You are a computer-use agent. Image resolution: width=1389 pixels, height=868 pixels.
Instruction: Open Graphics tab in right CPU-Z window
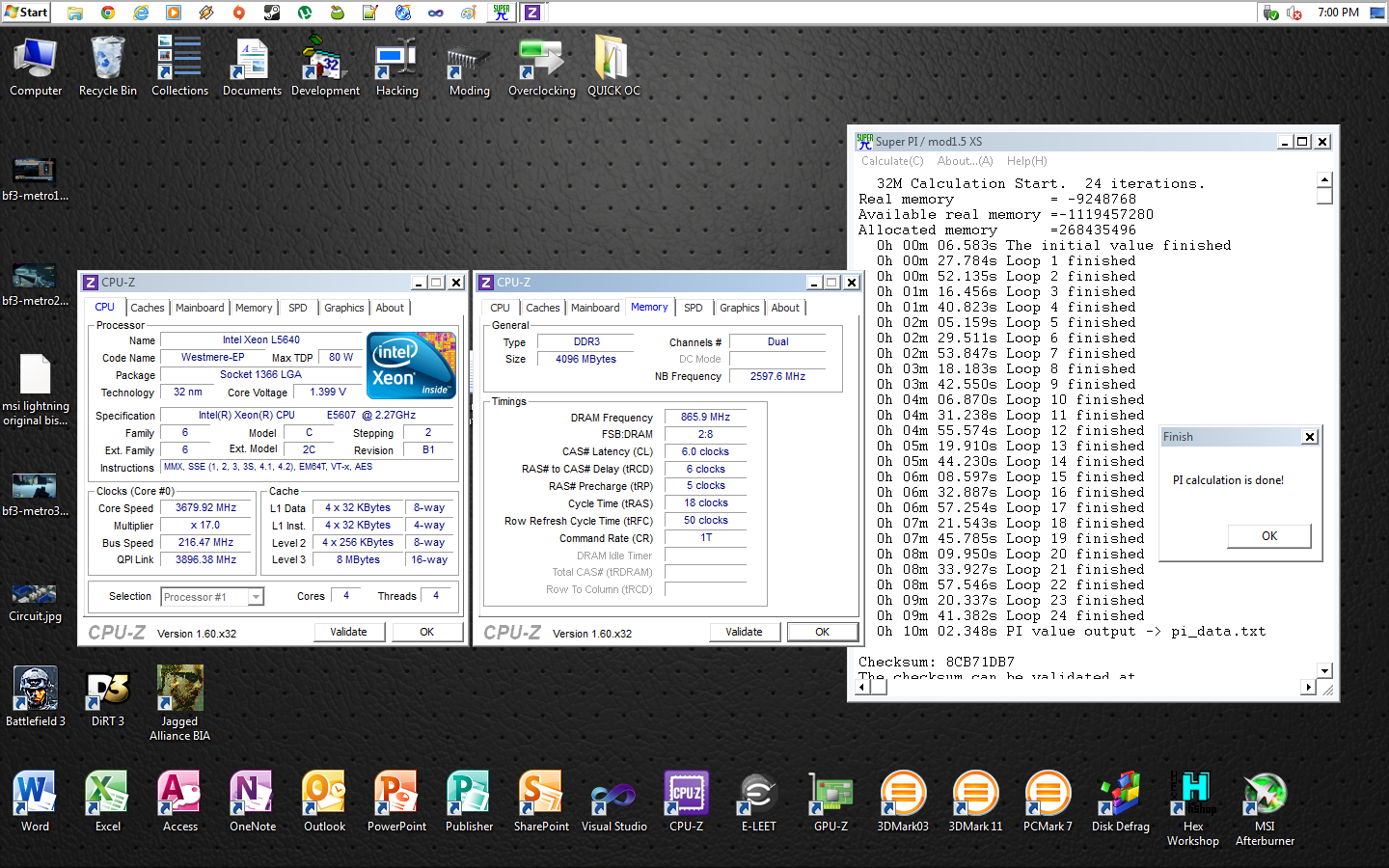click(x=739, y=308)
